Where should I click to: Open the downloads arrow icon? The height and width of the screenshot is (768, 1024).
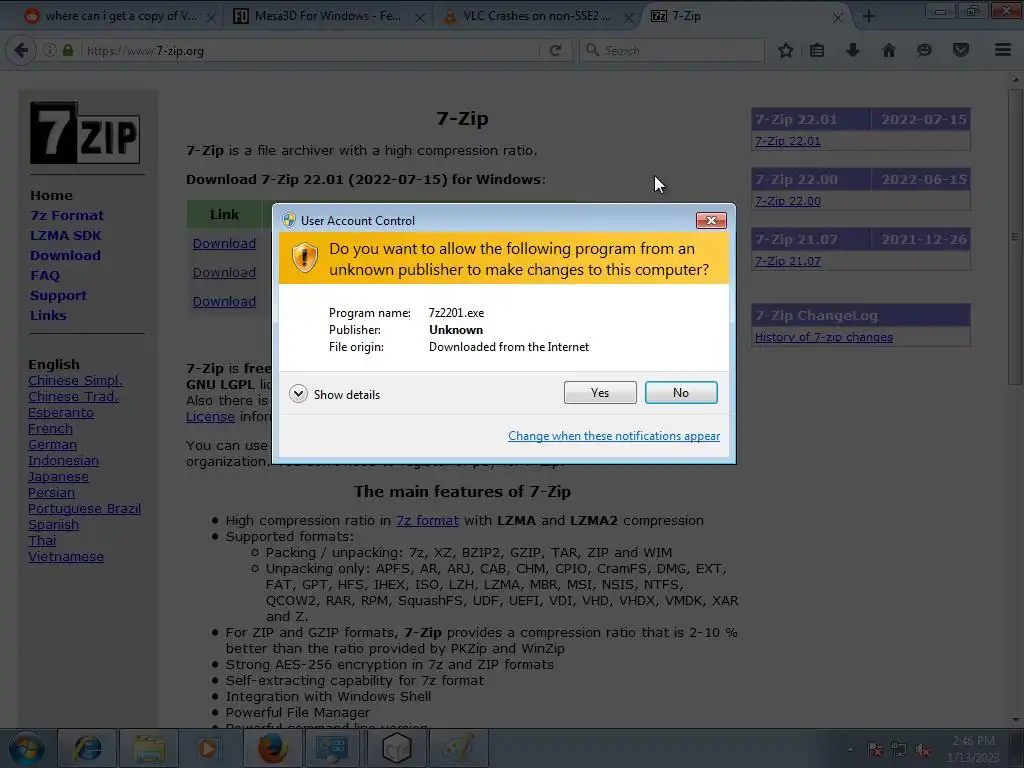[x=852, y=50]
